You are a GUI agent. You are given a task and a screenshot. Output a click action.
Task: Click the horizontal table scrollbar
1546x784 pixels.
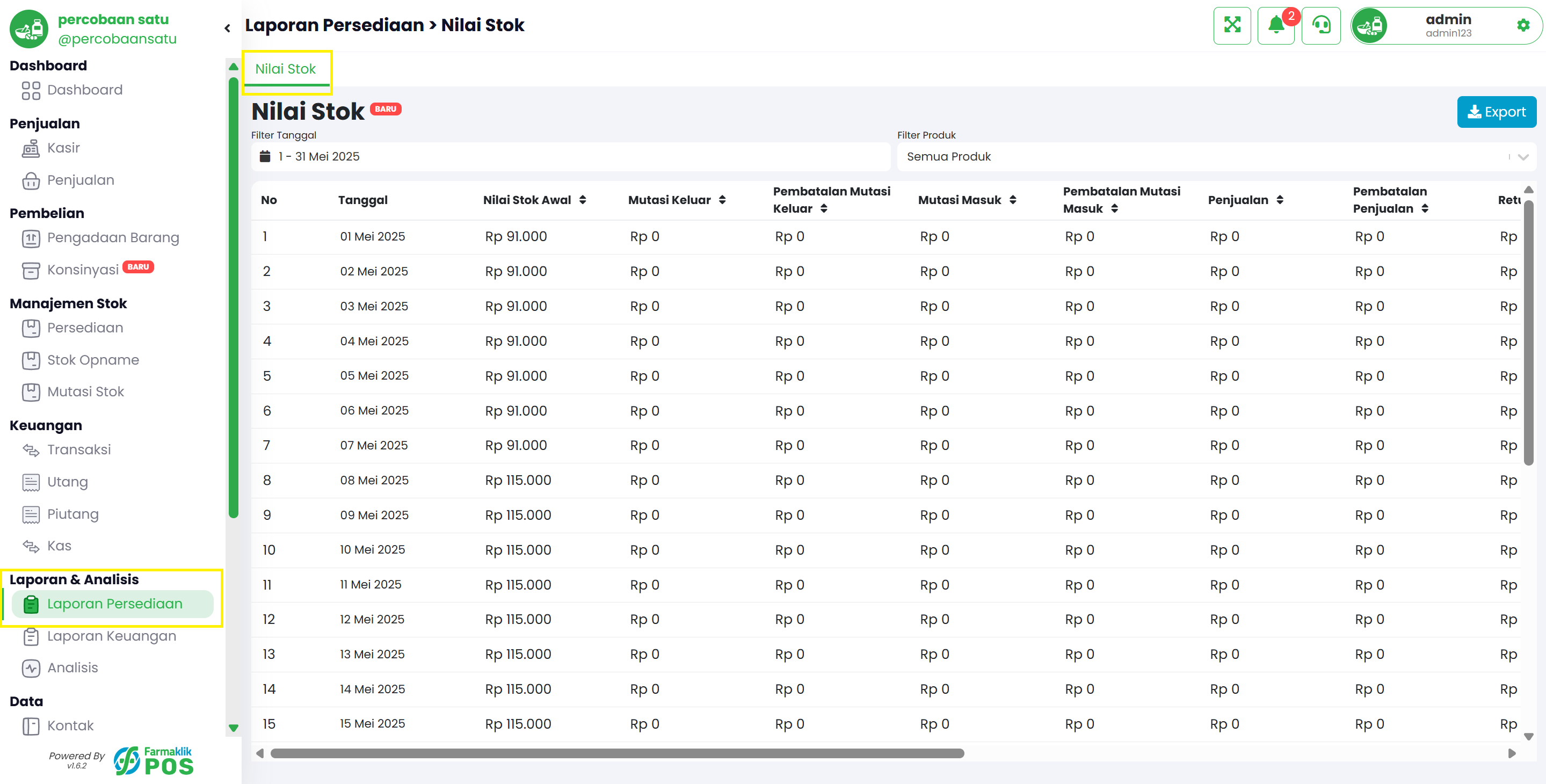click(617, 753)
